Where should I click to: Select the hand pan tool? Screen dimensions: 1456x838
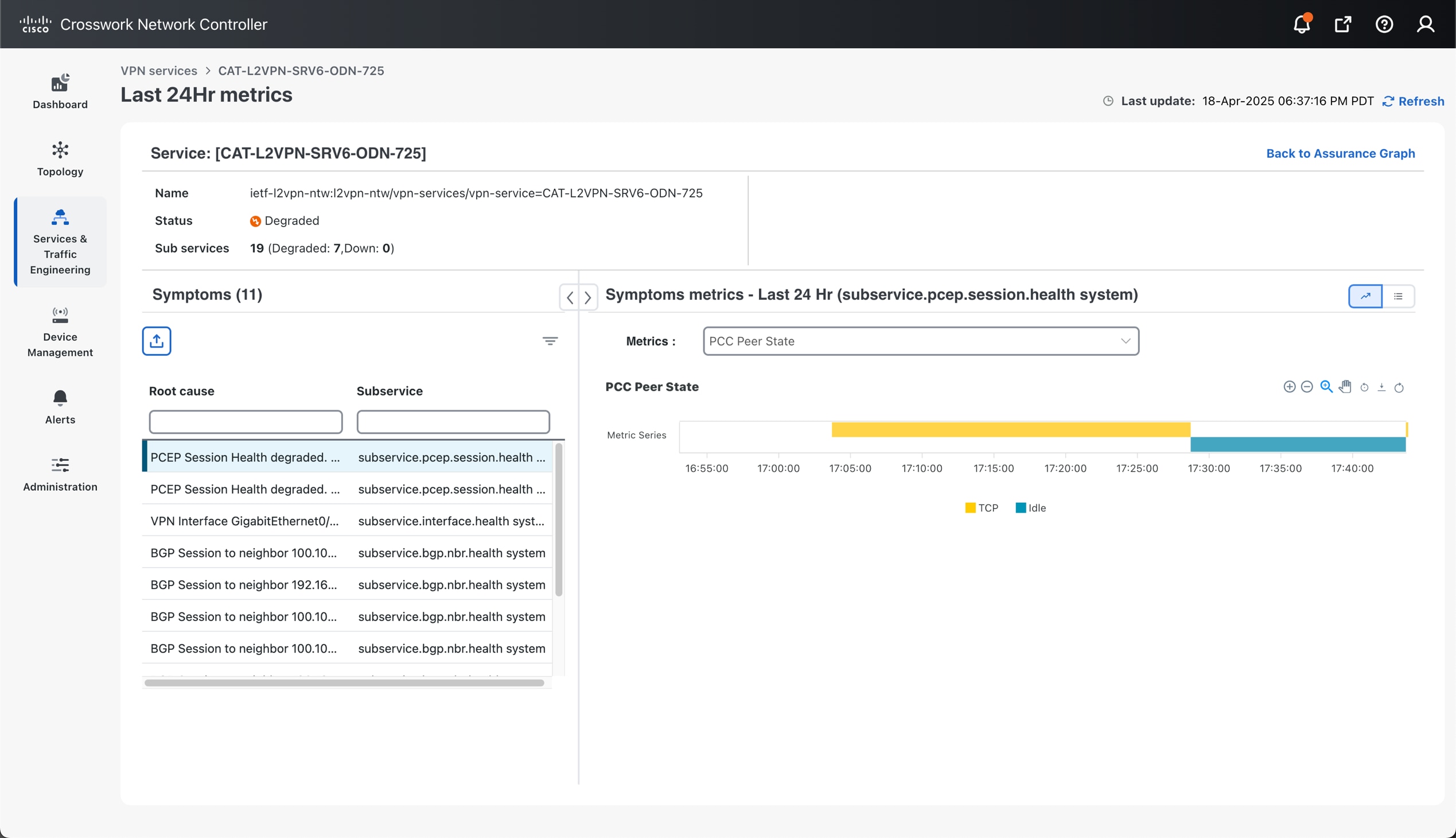1345,387
